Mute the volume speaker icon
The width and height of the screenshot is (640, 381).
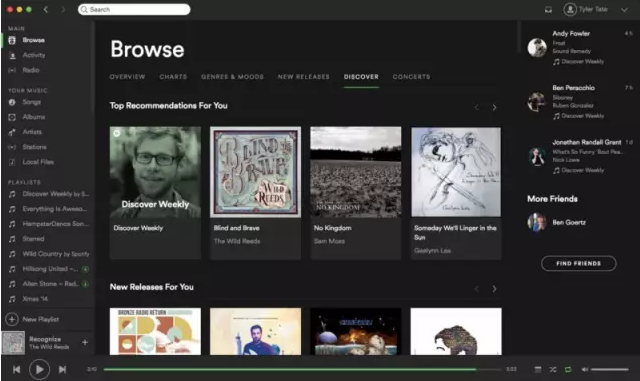point(584,370)
